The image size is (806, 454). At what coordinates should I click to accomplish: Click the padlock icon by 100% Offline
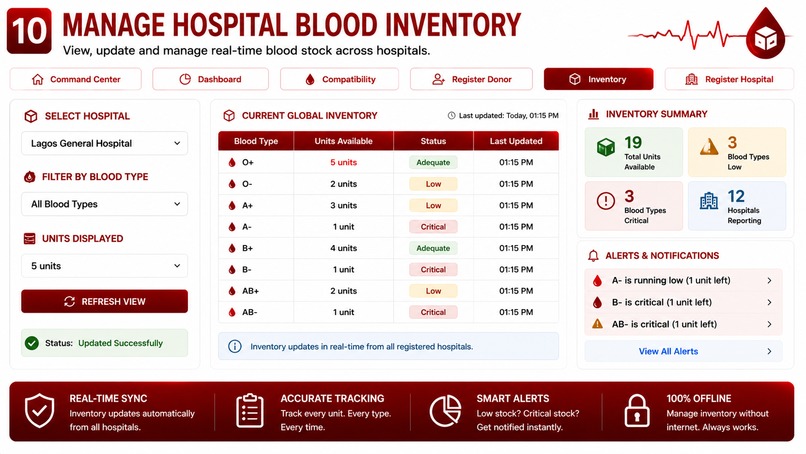(637, 411)
